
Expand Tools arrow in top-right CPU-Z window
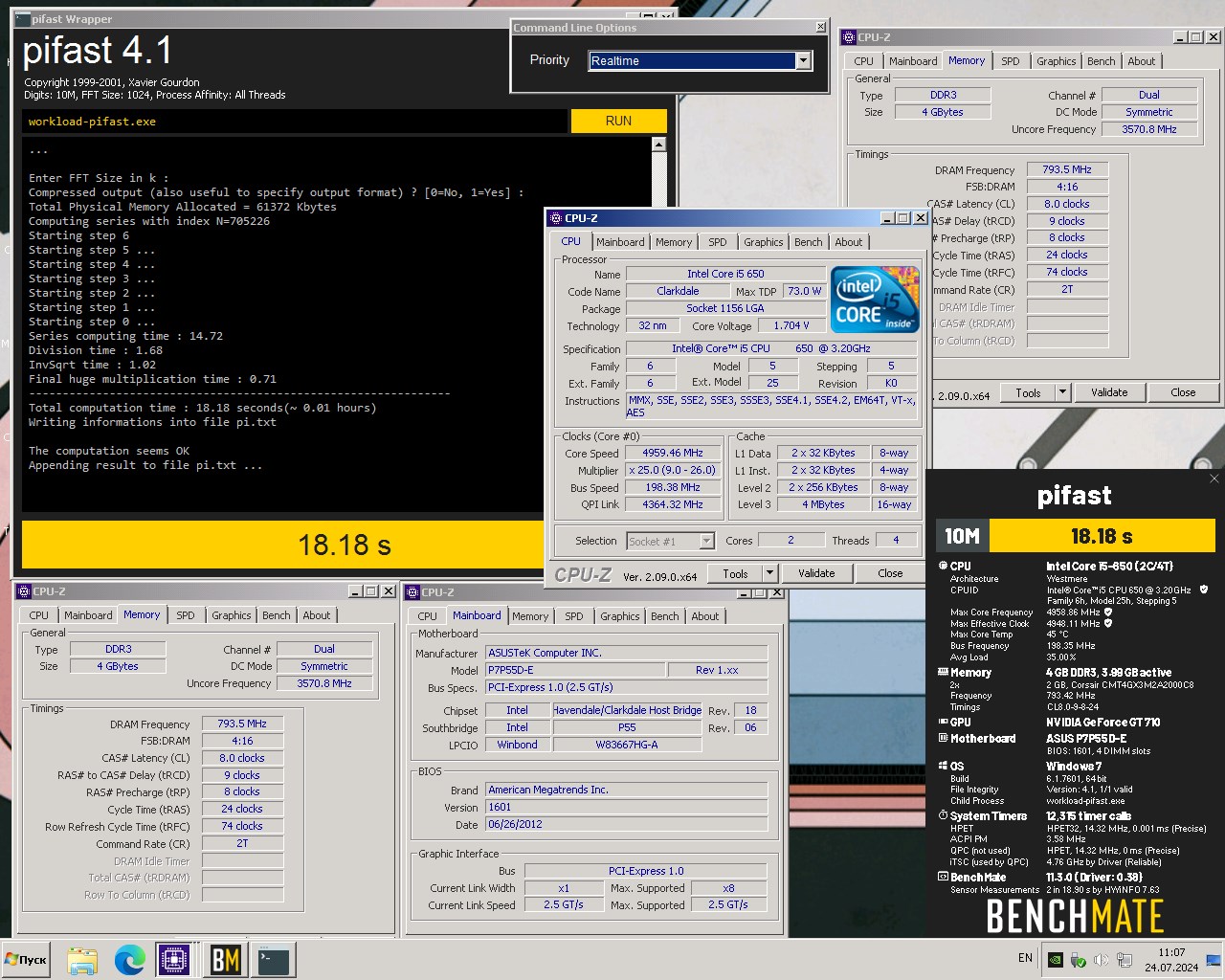pyautogui.click(x=1062, y=392)
